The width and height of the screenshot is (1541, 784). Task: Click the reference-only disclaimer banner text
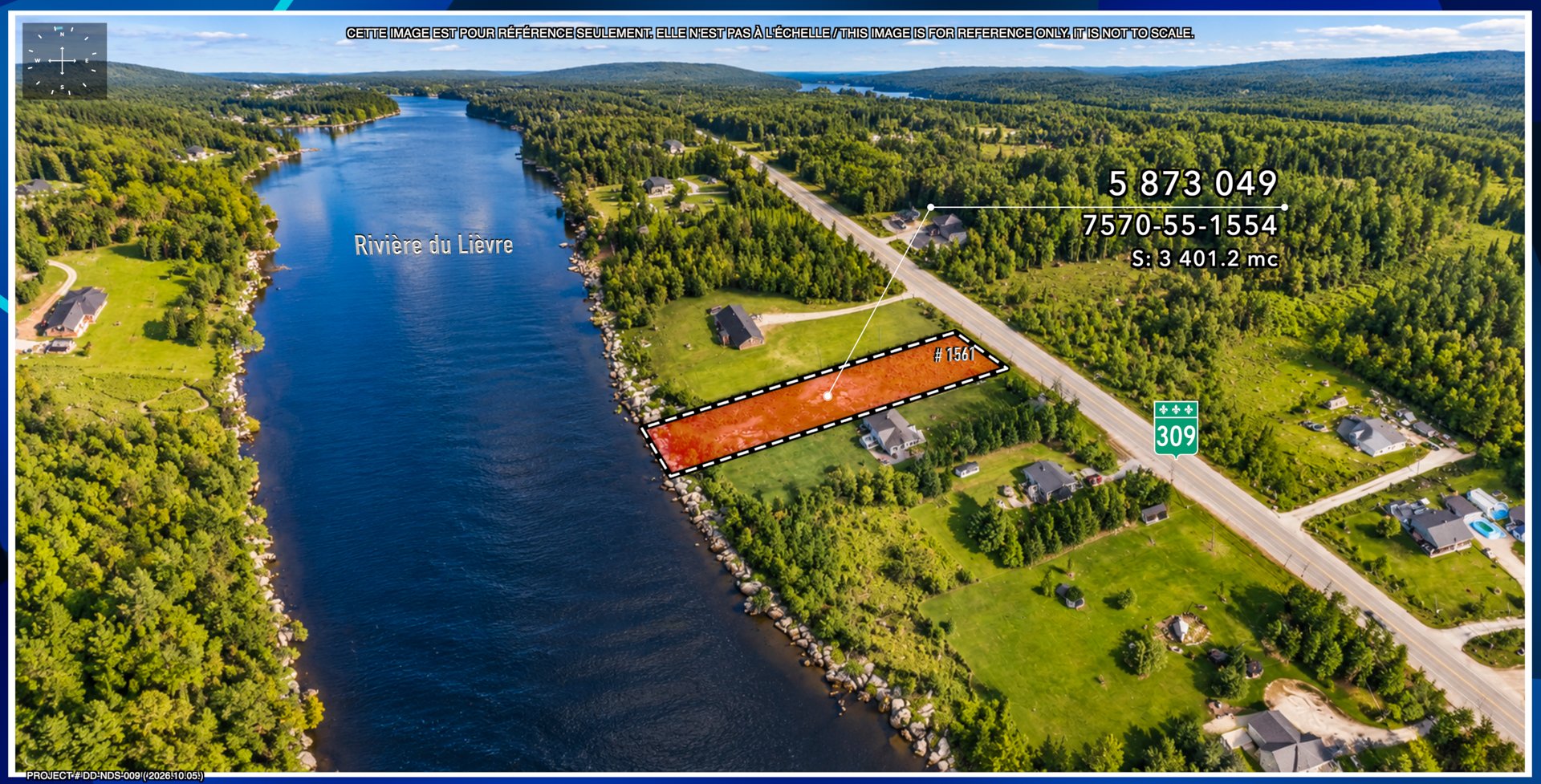[770, 33]
